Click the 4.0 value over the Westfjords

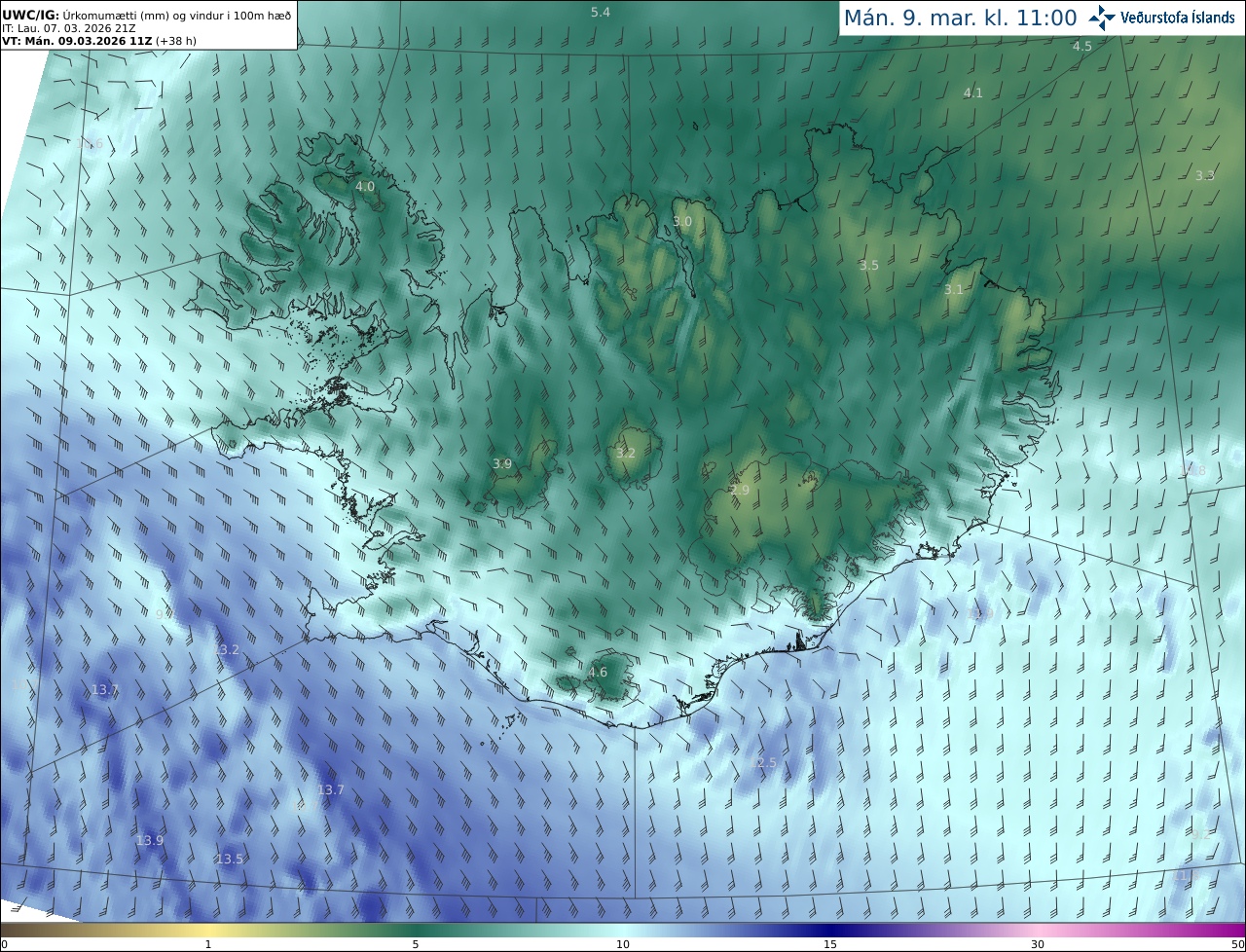click(x=365, y=186)
